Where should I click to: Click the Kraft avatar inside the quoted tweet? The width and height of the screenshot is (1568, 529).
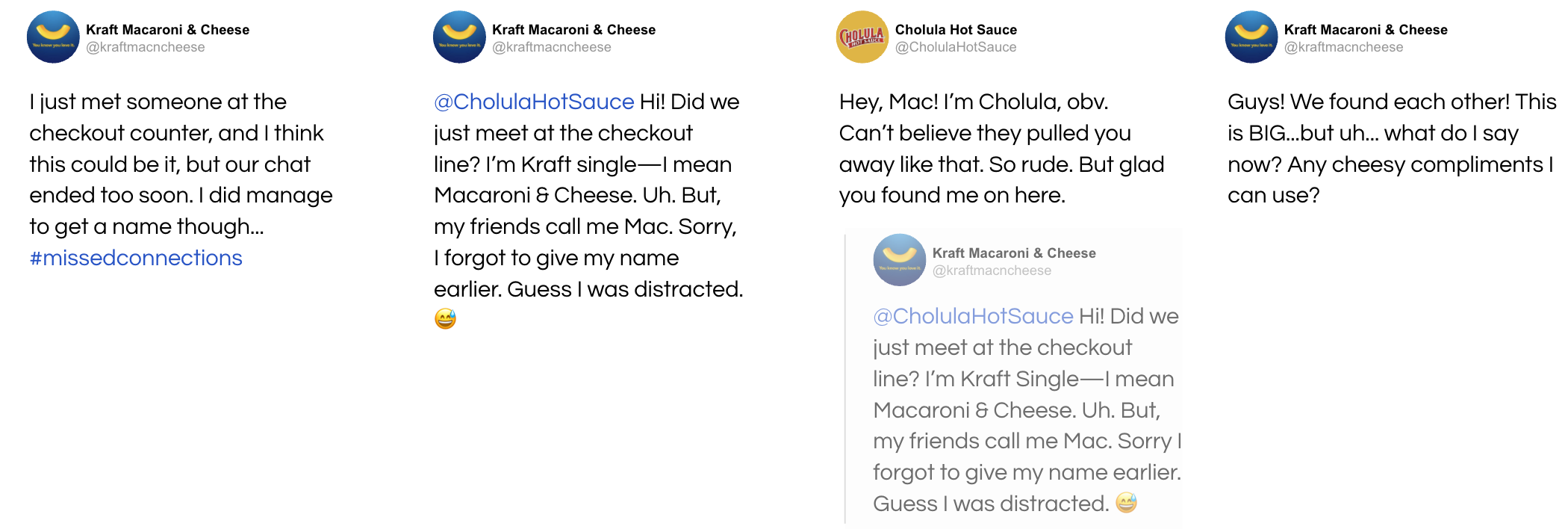pyautogui.click(x=899, y=260)
